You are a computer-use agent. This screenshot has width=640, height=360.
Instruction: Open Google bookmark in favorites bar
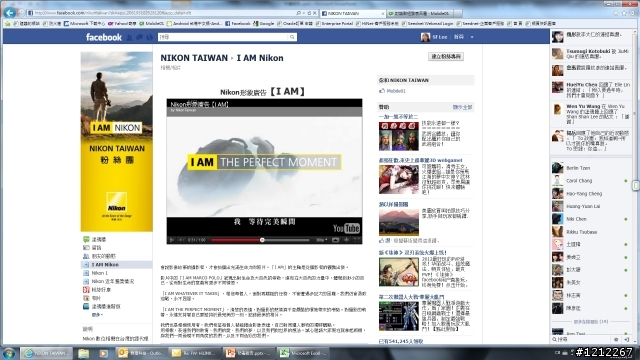[263, 24]
